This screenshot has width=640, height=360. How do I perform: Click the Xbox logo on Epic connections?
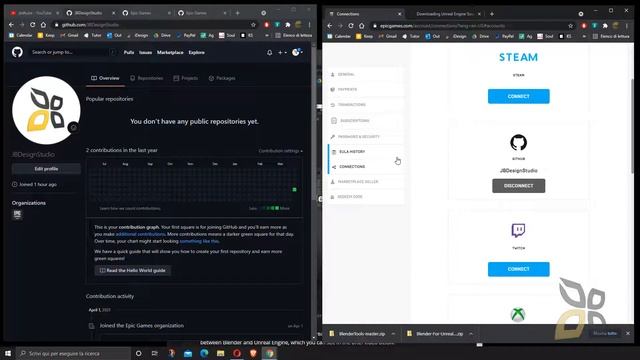518,315
